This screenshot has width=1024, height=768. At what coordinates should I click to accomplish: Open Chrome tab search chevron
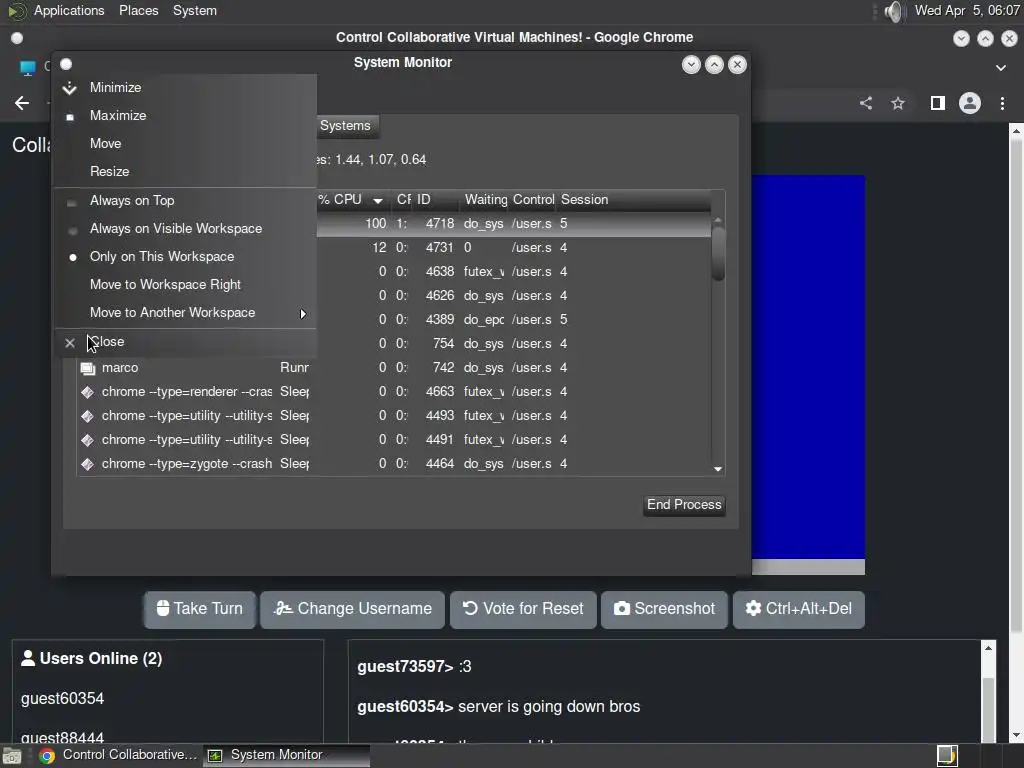[x=1000, y=67]
